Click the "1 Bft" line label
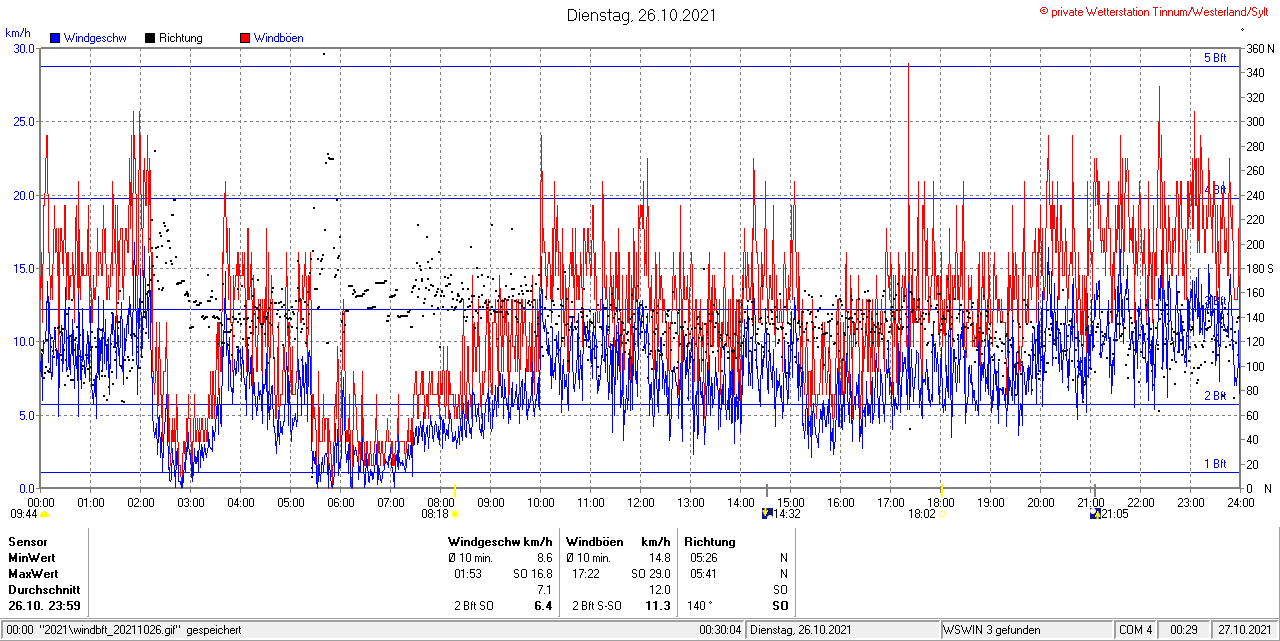The height and width of the screenshot is (641, 1280). [1214, 464]
